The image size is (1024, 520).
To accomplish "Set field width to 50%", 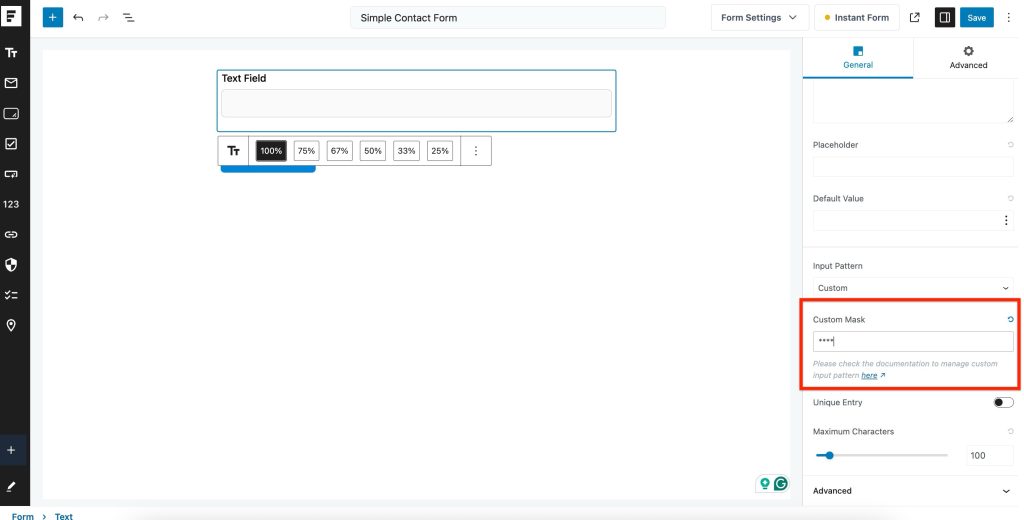I will tap(373, 151).
